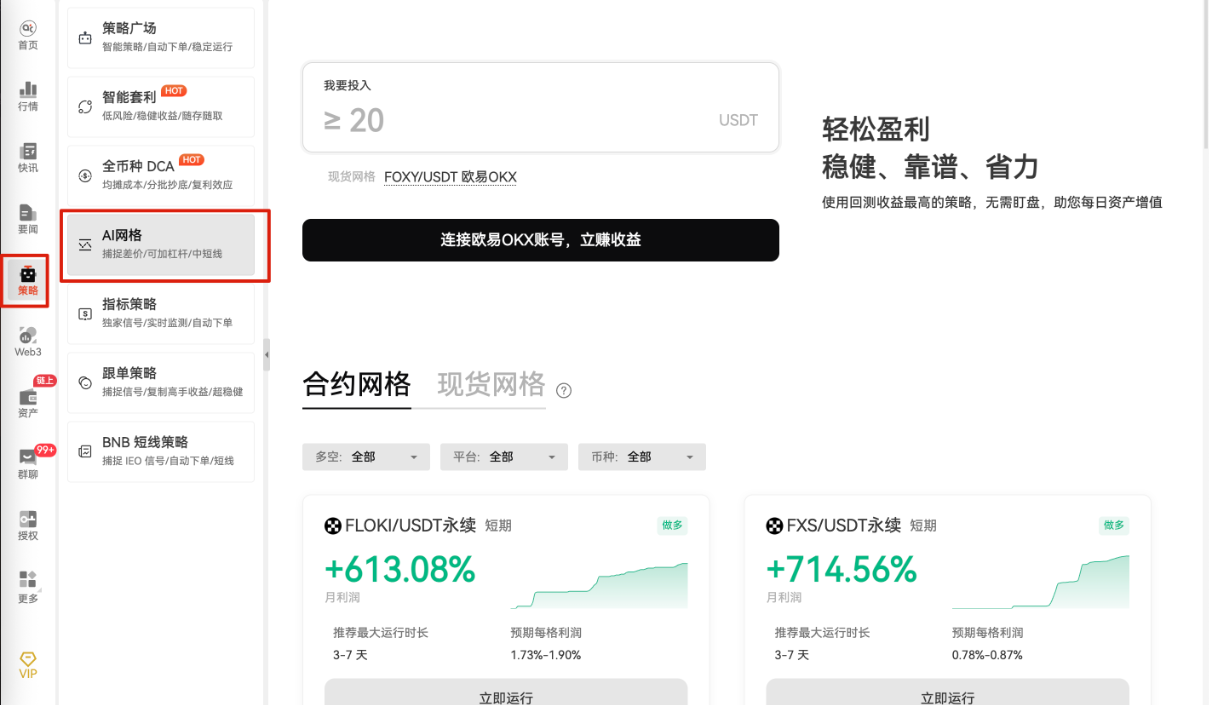Image resolution: width=1209 pixels, height=705 pixels.
Task: Click the 做多 tag on FXS card
Action: click(1114, 525)
